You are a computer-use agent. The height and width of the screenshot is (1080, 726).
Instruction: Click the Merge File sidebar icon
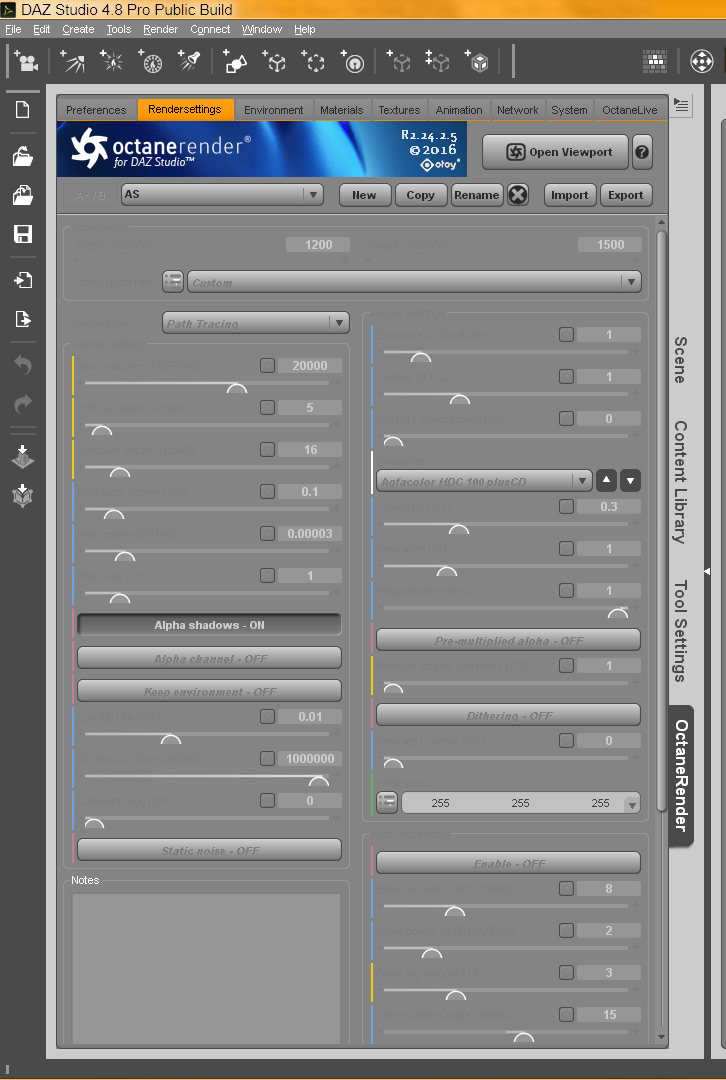[x=23, y=196]
